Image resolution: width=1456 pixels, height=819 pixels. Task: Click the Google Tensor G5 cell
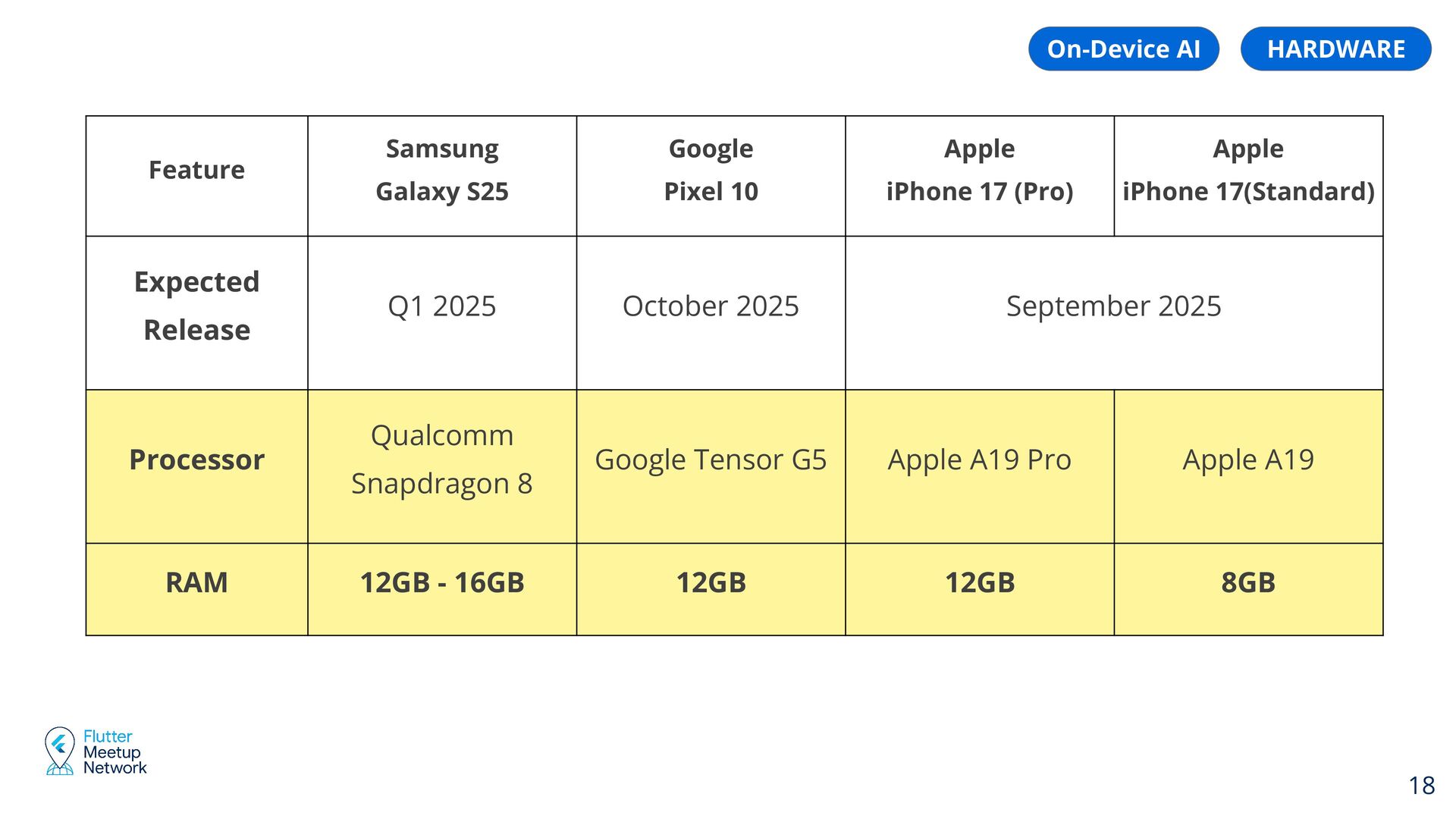(711, 460)
